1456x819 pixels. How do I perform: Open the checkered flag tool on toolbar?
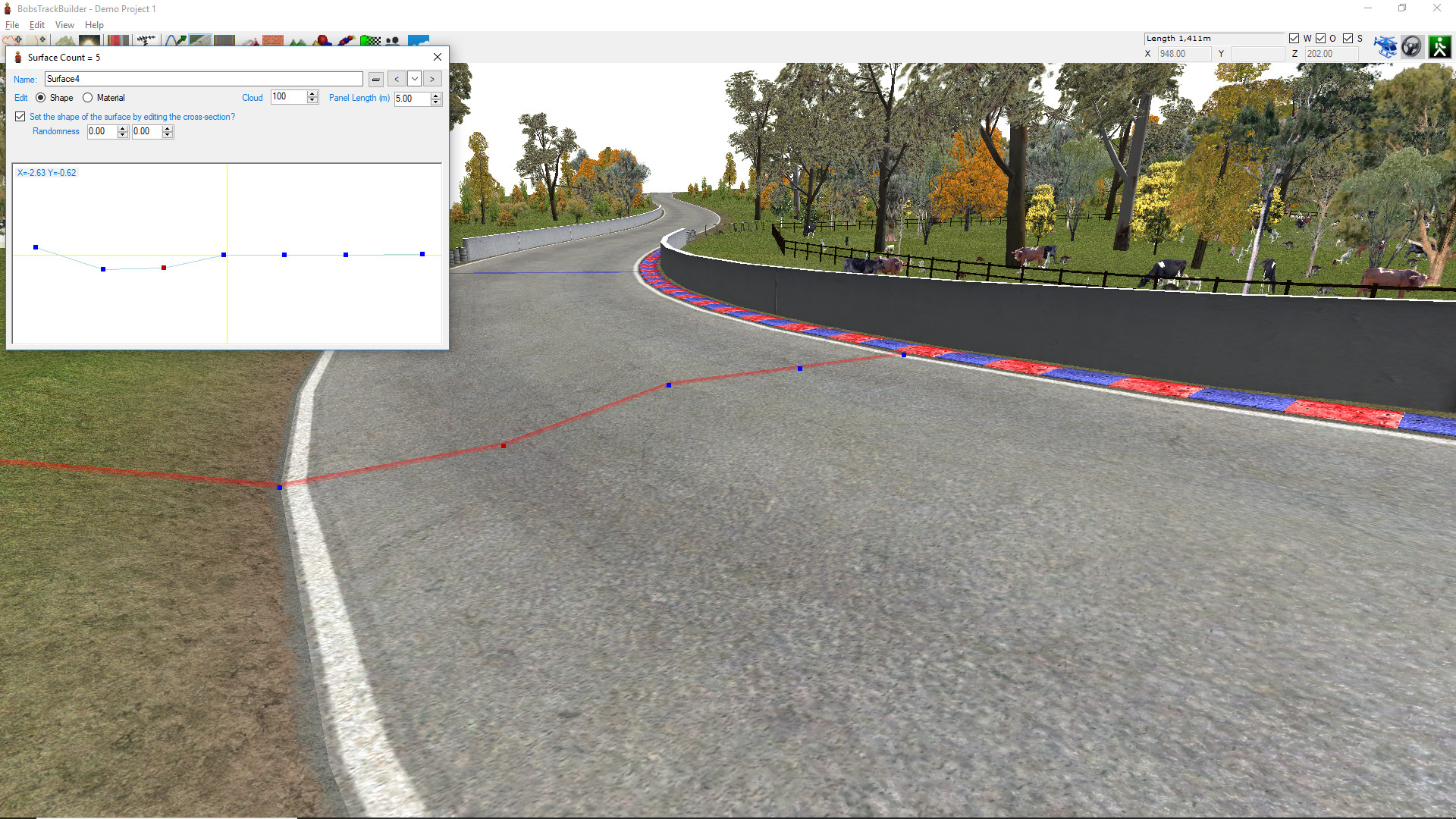(x=372, y=42)
